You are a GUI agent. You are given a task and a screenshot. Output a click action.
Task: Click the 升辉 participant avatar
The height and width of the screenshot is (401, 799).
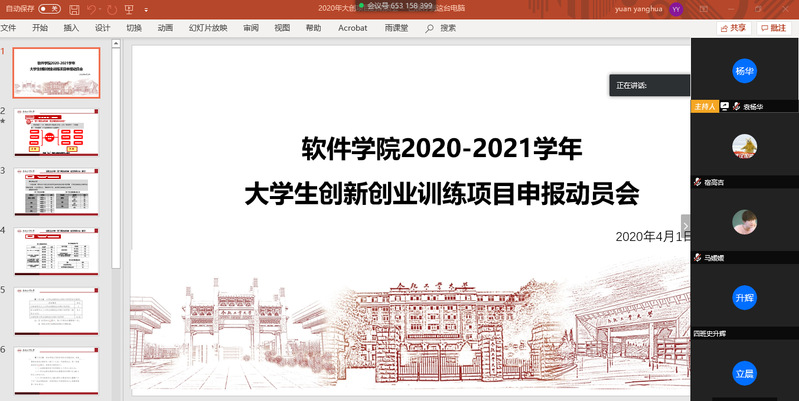point(744,297)
